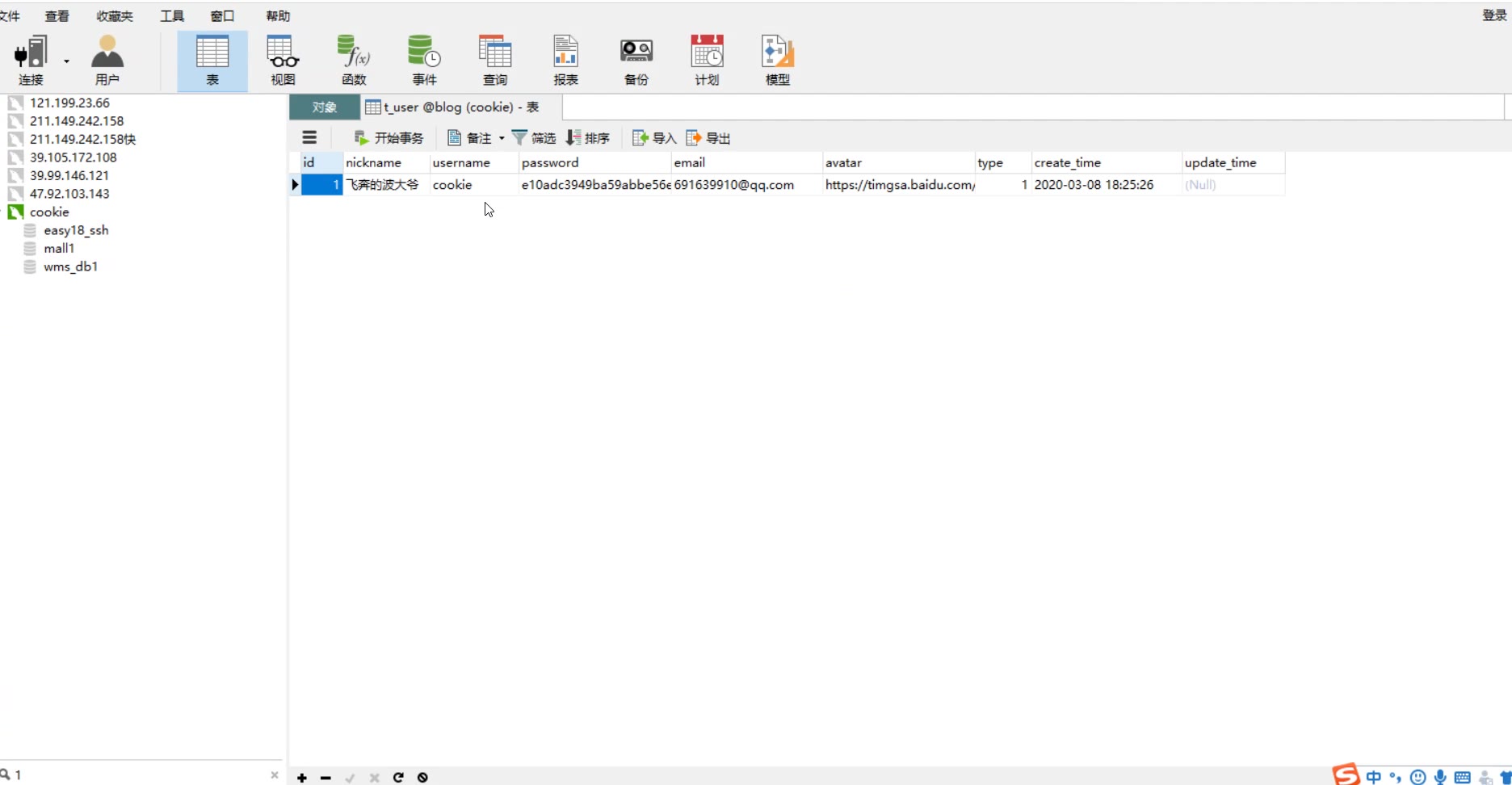Image resolution: width=1512 pixels, height=785 pixels.
Task: Click the search field in sidebar
Action: click(x=141, y=775)
